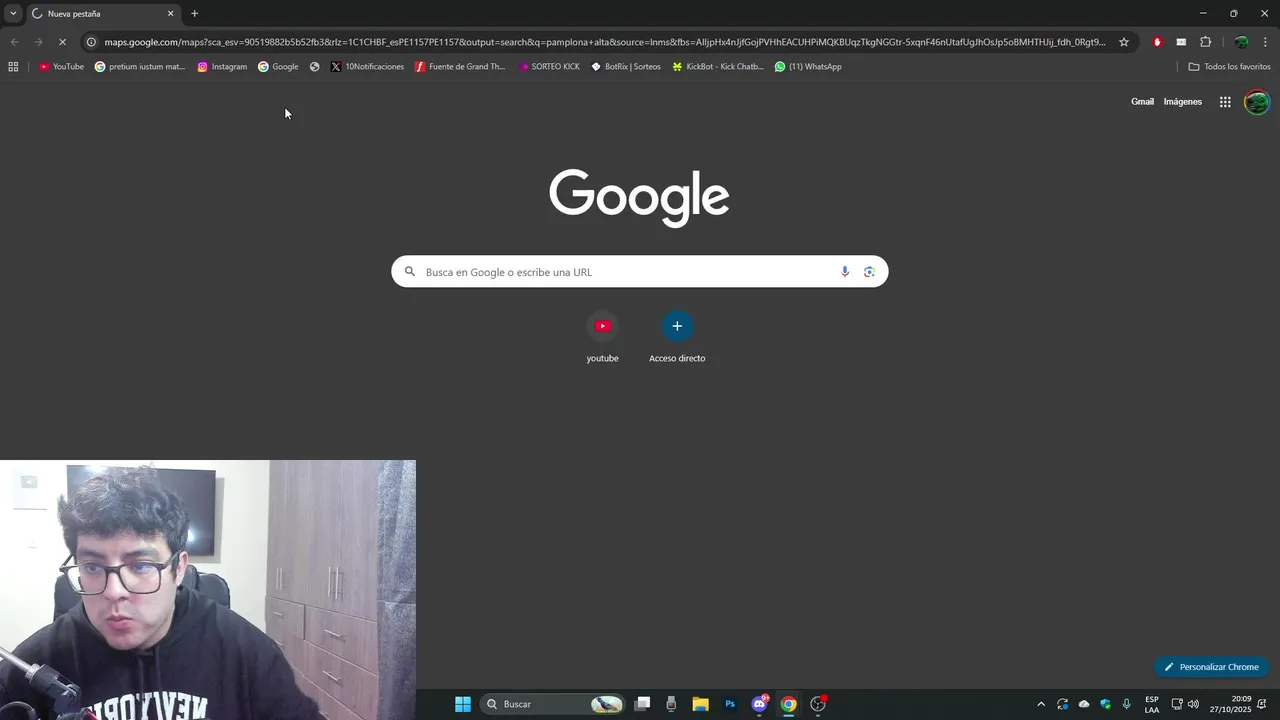Screen dimensions: 1280x720
Task: Open Discord from the taskbar
Action: [x=760, y=704]
